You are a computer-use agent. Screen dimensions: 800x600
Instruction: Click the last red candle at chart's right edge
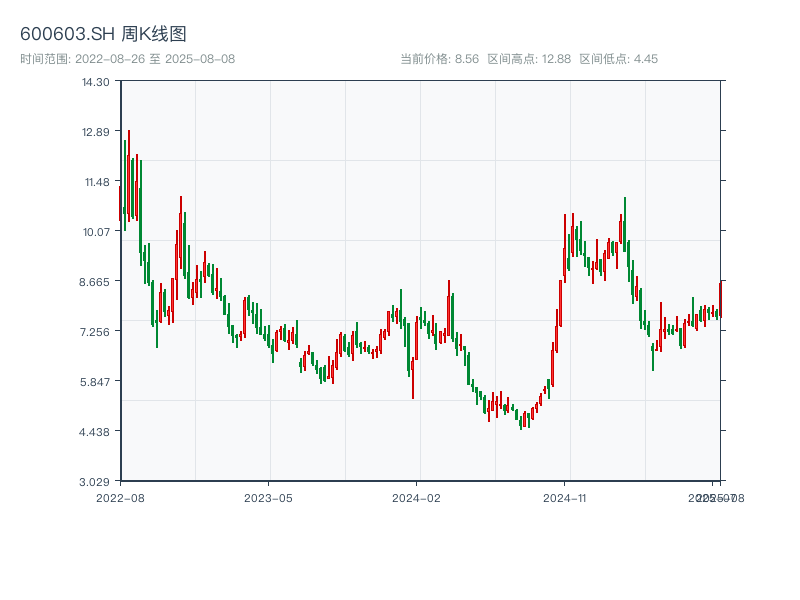coord(720,299)
